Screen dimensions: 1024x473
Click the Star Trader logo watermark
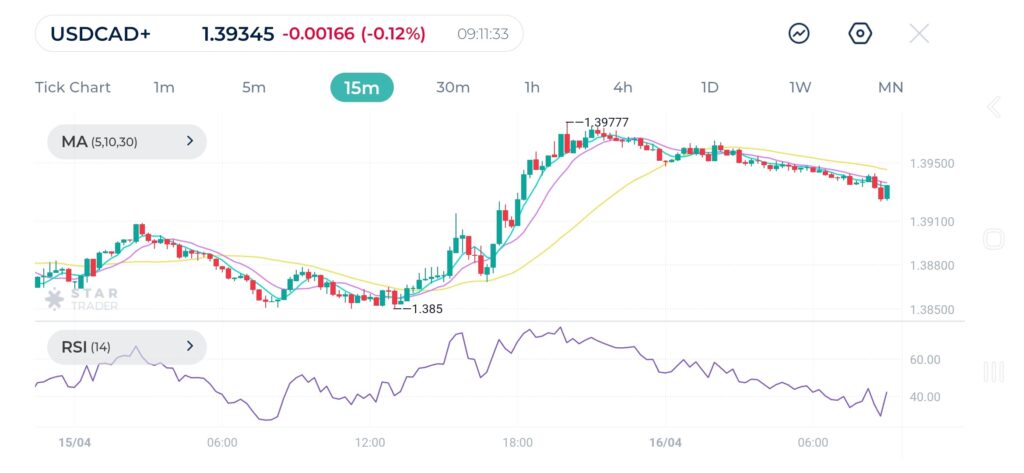(82, 299)
